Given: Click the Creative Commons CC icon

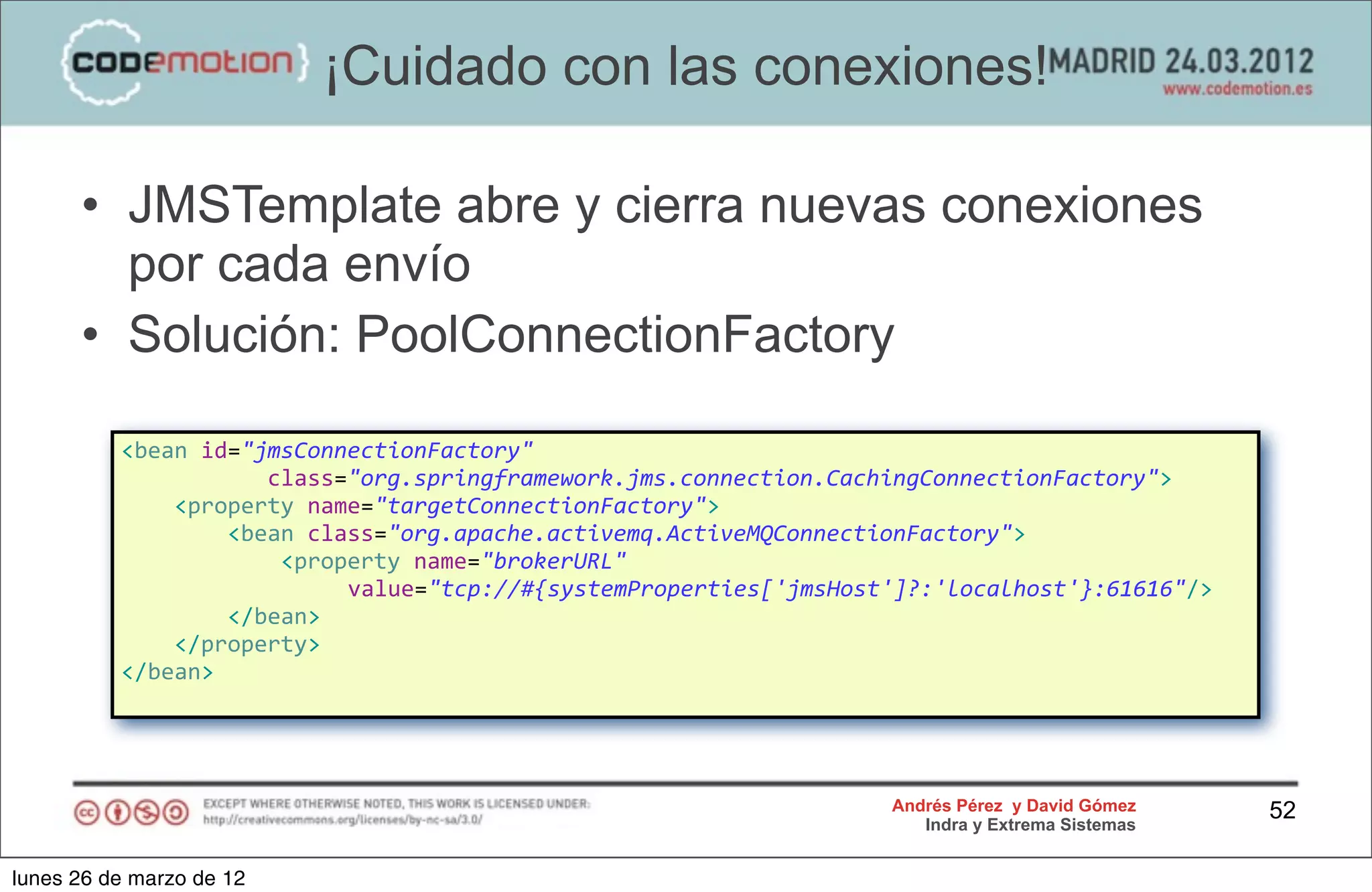Looking at the screenshot, I should coord(86,813).
